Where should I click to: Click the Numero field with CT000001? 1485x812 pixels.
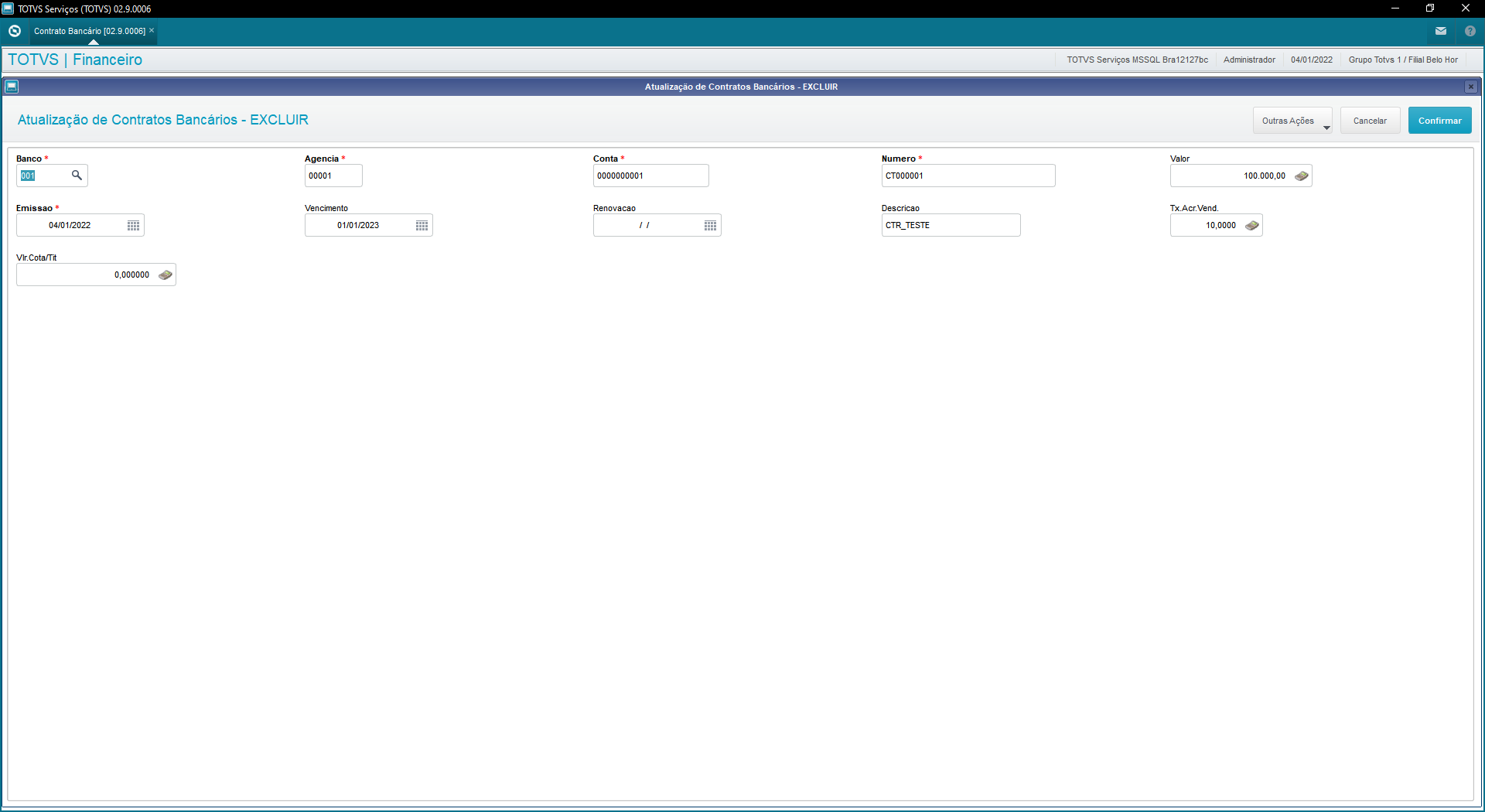pos(968,176)
